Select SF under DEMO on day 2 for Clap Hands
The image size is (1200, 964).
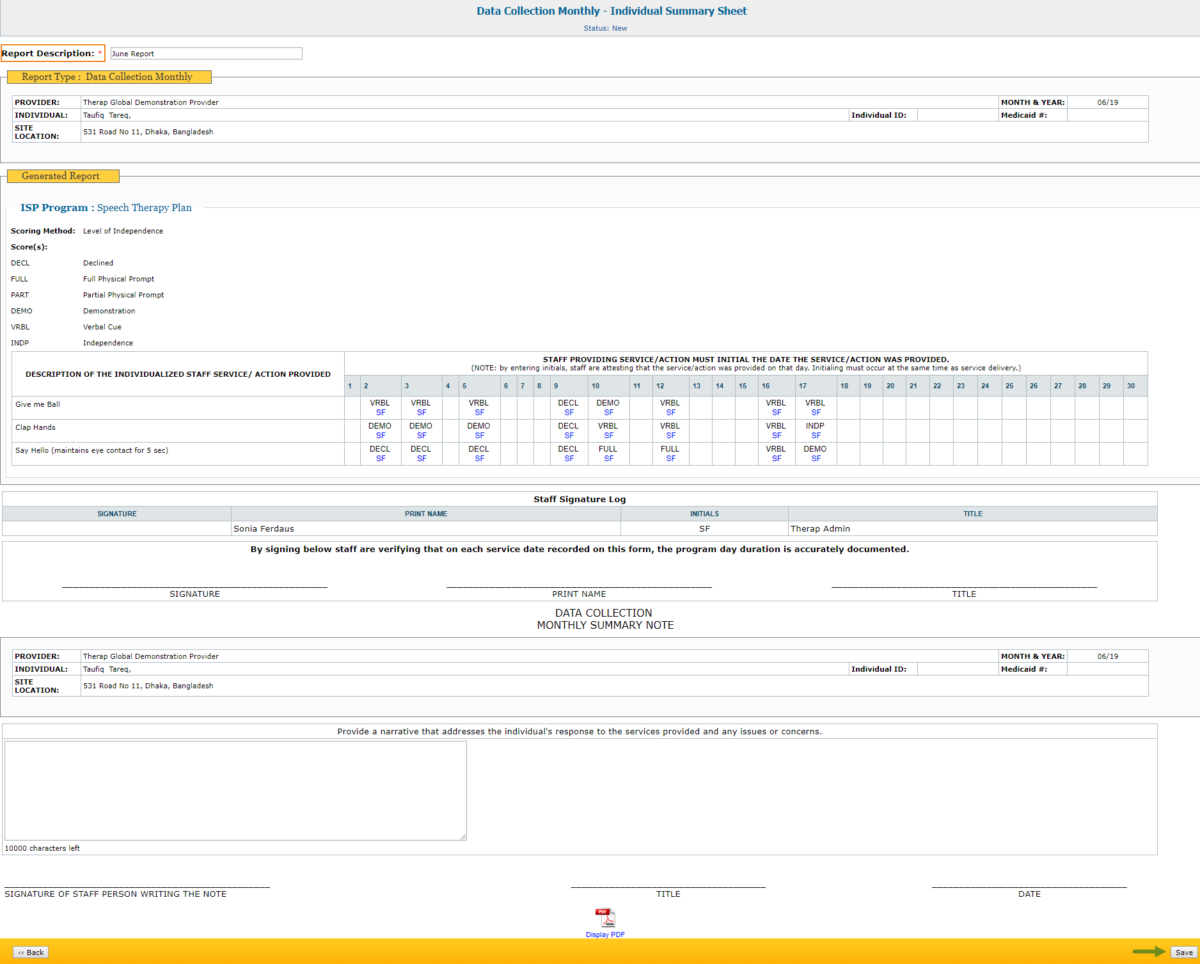tap(380, 434)
